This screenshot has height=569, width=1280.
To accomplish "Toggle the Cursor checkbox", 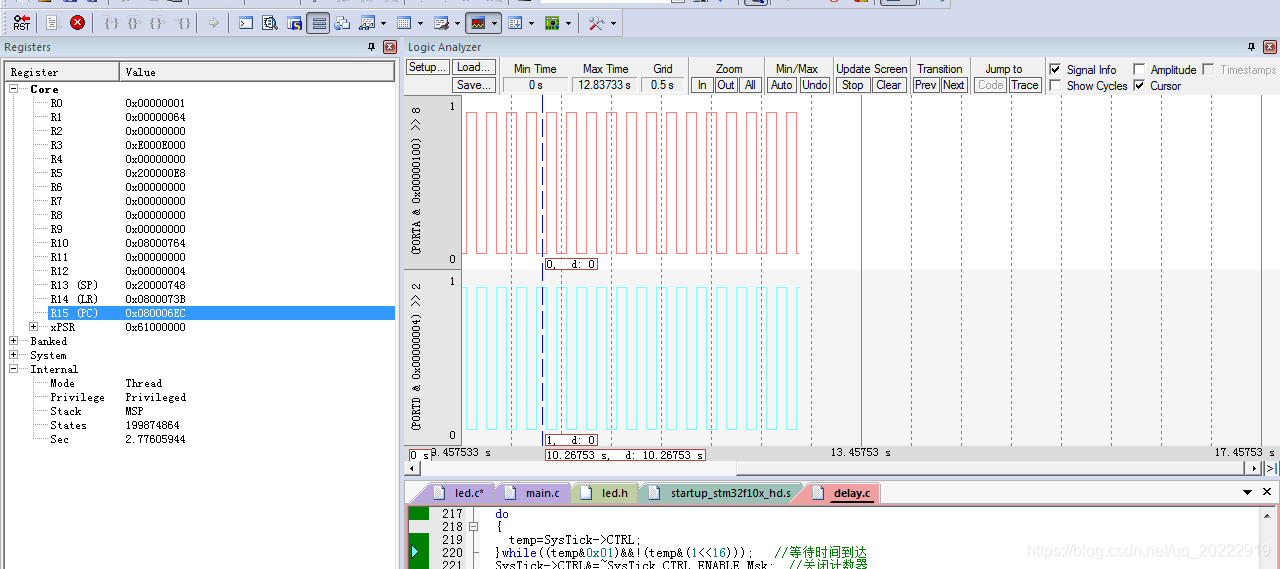I will tap(1139, 85).
